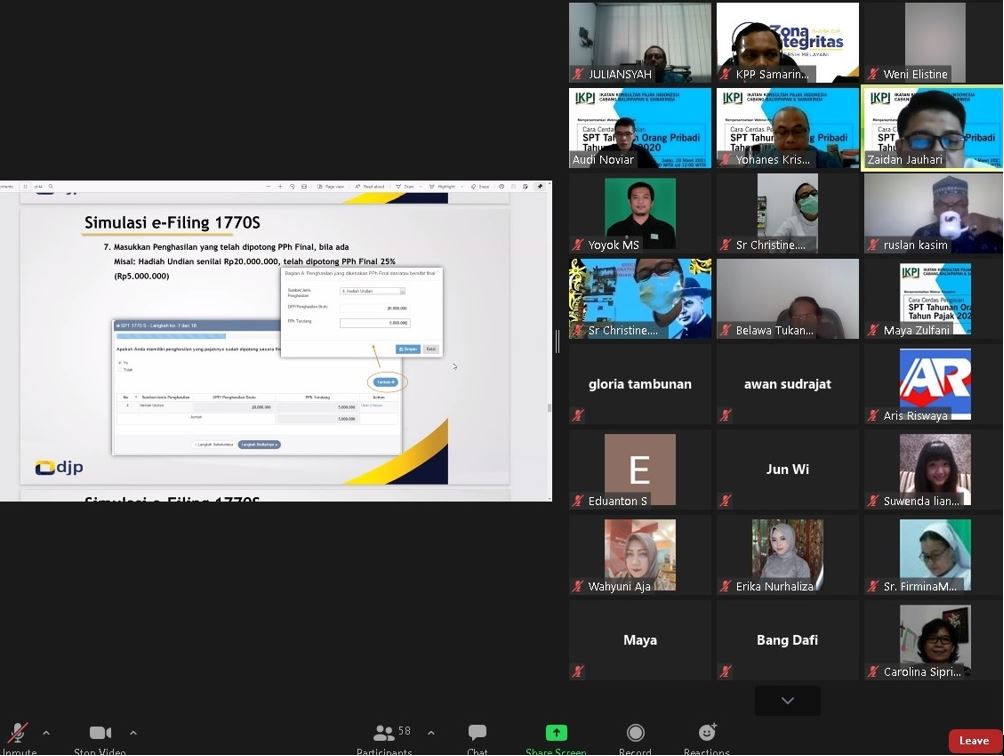Click the zoom-in plus in PDF toolbar
Image resolution: width=1004 pixels, height=756 pixels.
tap(279, 186)
